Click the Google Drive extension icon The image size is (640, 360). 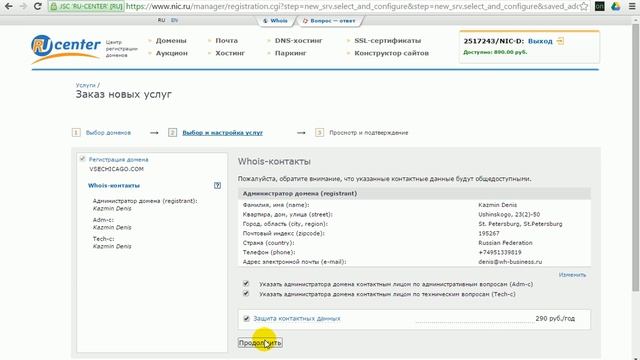pos(616,6)
